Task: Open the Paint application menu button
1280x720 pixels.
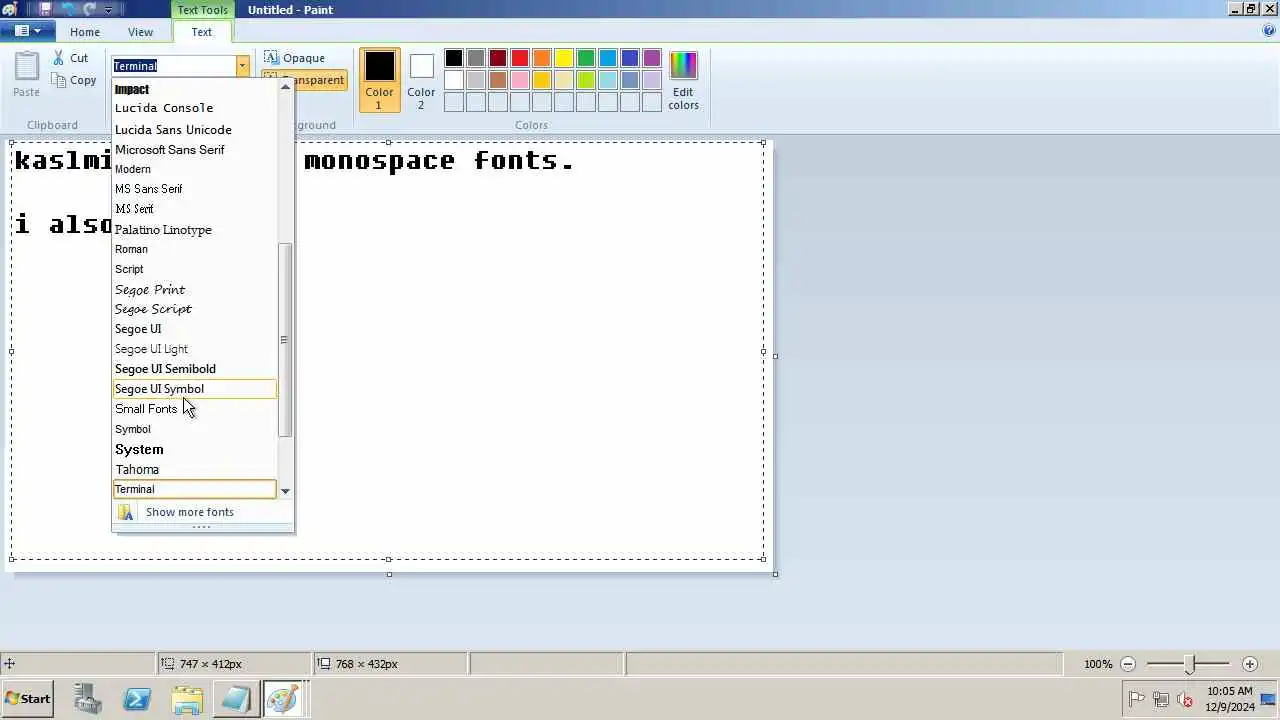Action: tap(27, 31)
